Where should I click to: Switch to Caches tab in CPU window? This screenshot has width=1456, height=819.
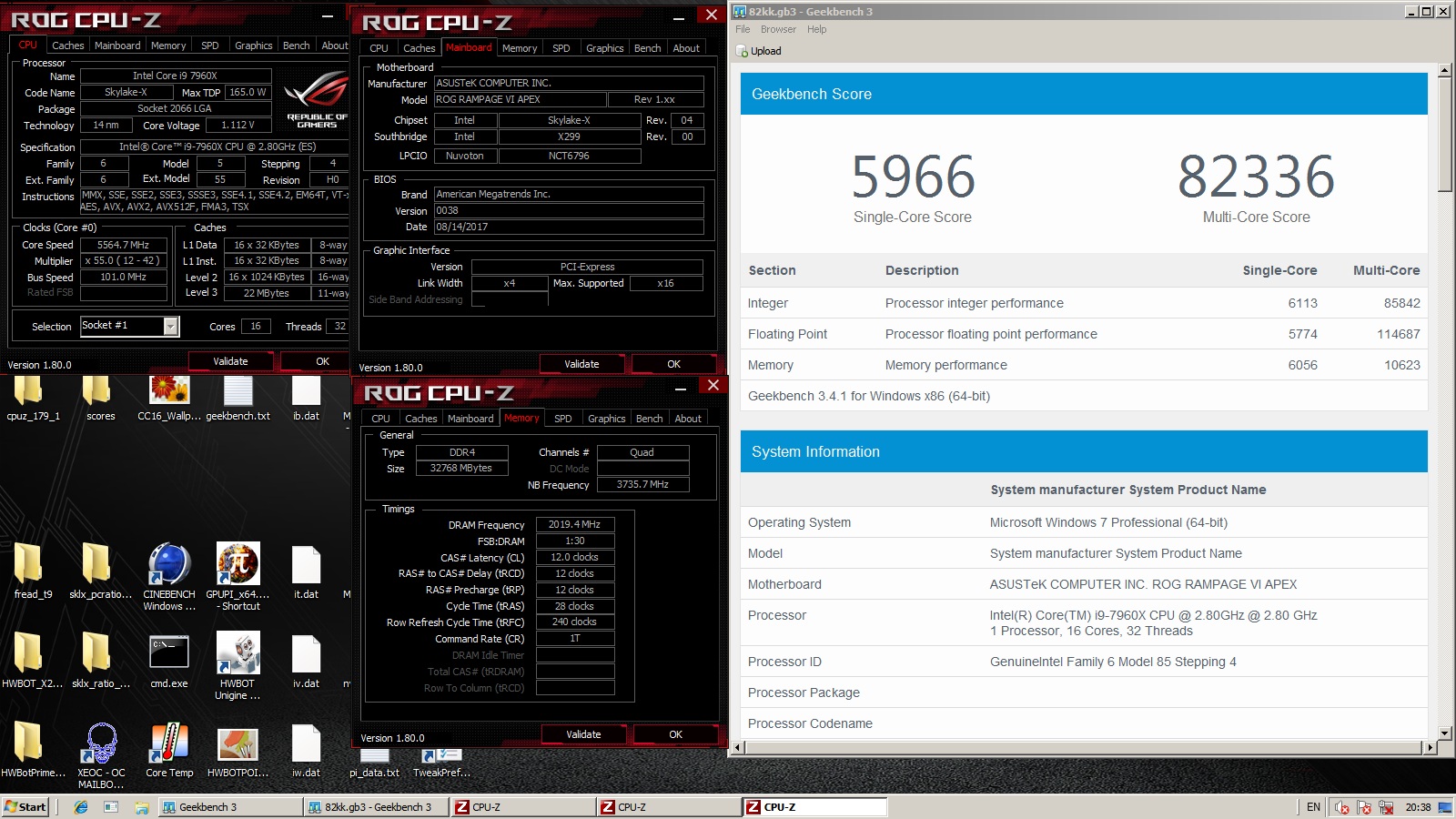(67, 45)
